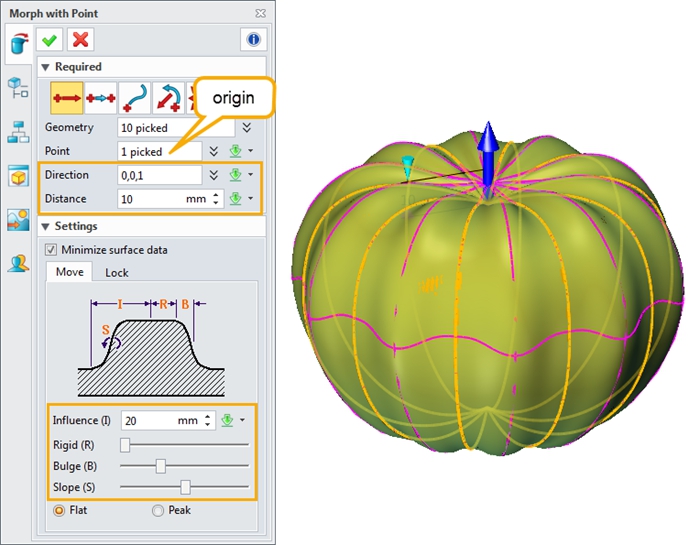The height and width of the screenshot is (545, 700).
Task: Click the I-R-B-S morph profile diagram
Action: [x=151, y=347]
